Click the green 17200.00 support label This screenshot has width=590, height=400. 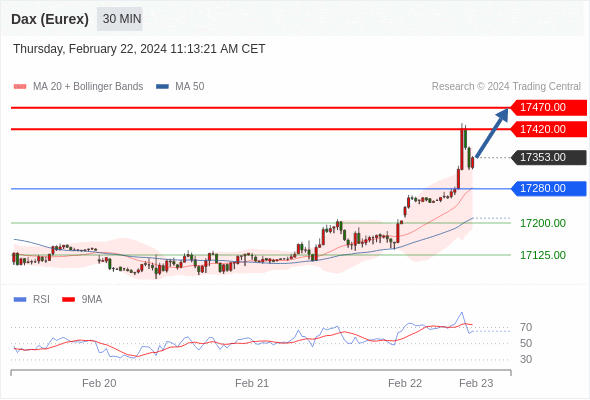pyautogui.click(x=543, y=224)
